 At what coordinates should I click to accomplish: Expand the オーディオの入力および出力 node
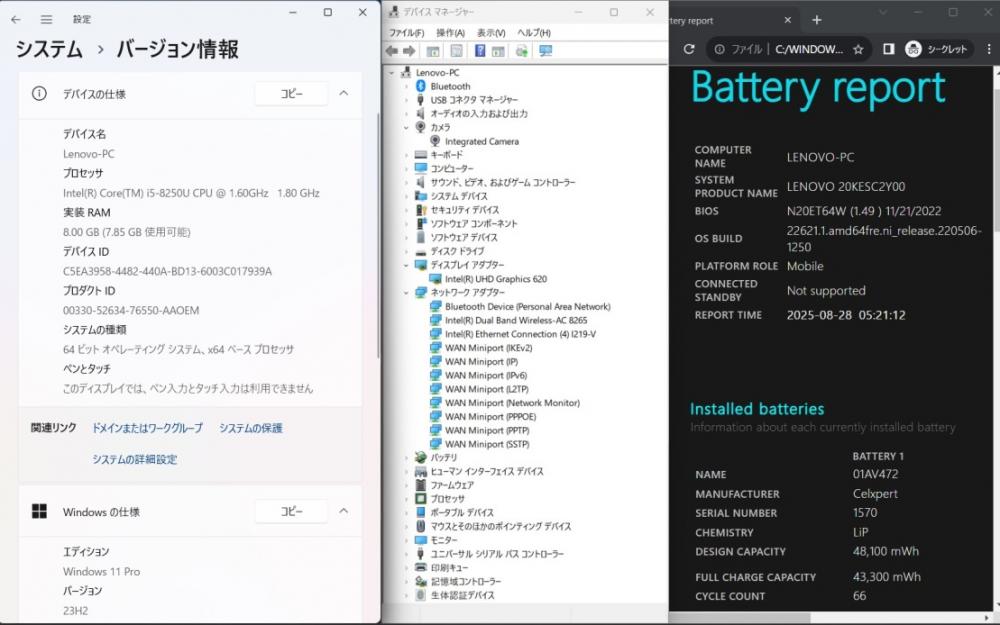click(x=406, y=114)
